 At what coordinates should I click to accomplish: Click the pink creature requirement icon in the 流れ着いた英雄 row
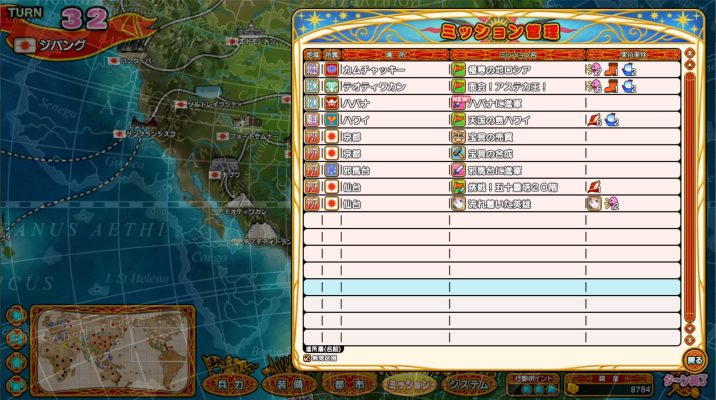click(611, 203)
